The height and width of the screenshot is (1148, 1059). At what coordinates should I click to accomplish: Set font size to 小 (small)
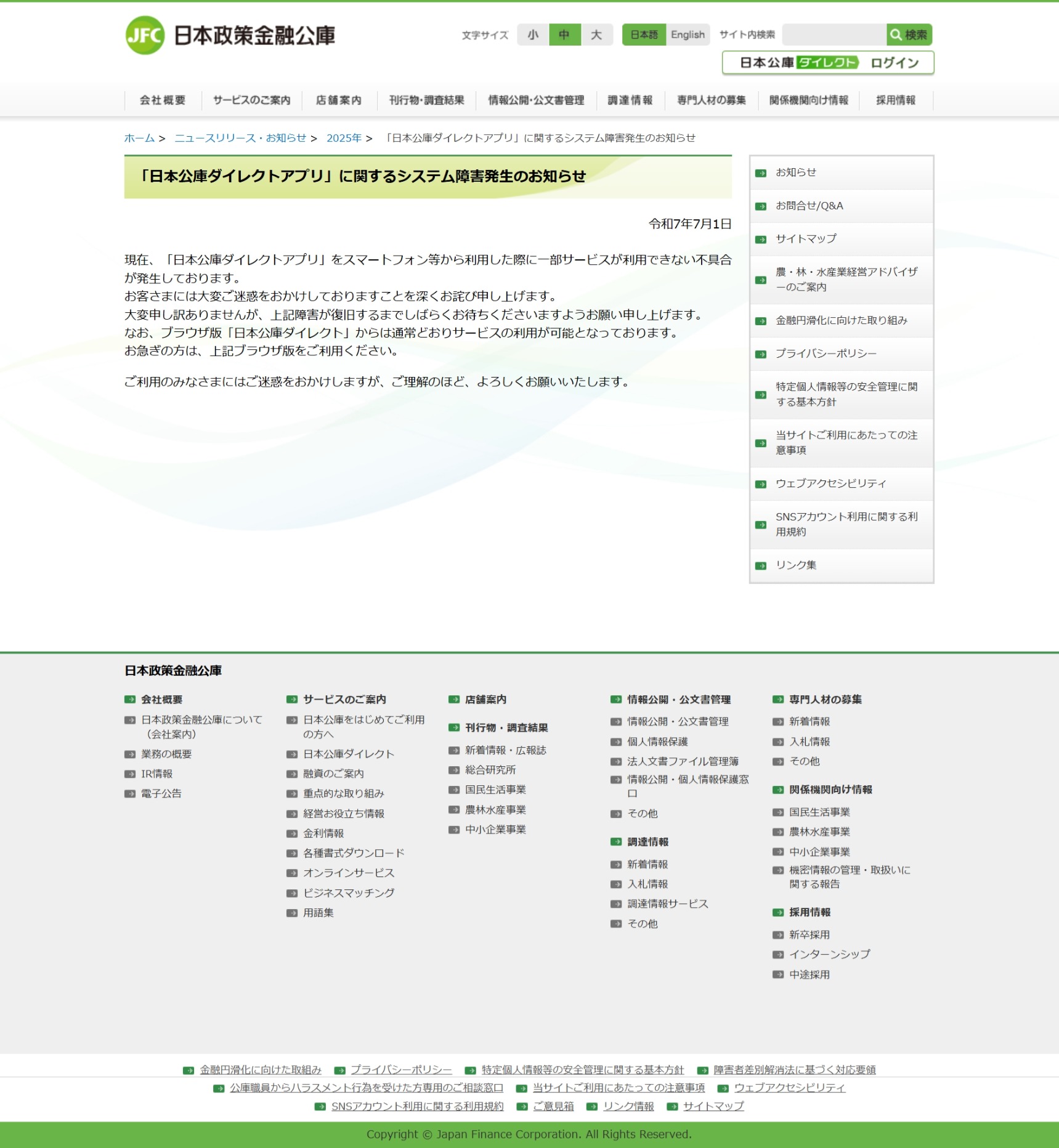[533, 34]
